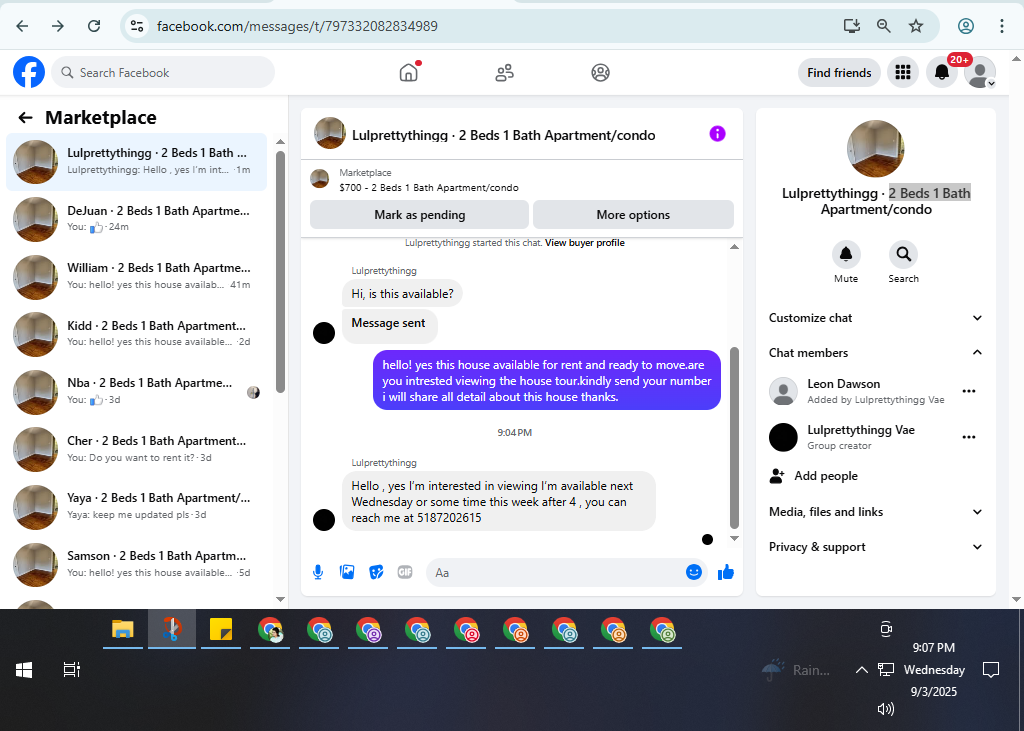This screenshot has height=731, width=1024.
Task: Open Sticky Notes from taskbar
Action: tap(221, 630)
